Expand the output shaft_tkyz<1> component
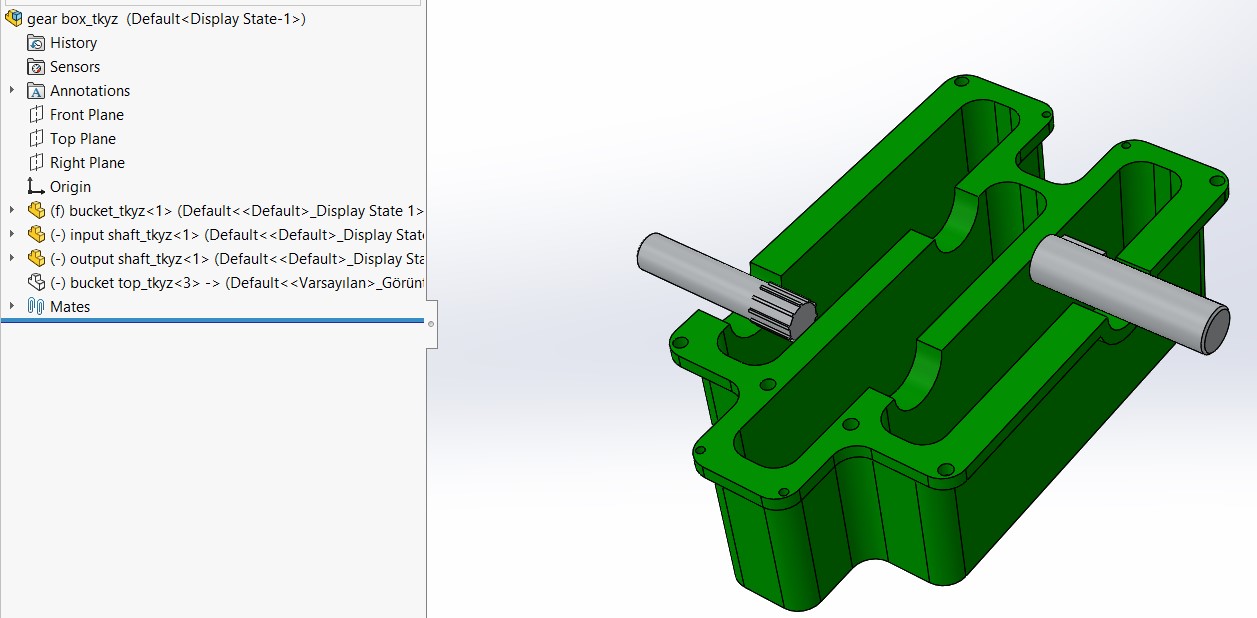The width and height of the screenshot is (1257, 618). tap(12, 258)
